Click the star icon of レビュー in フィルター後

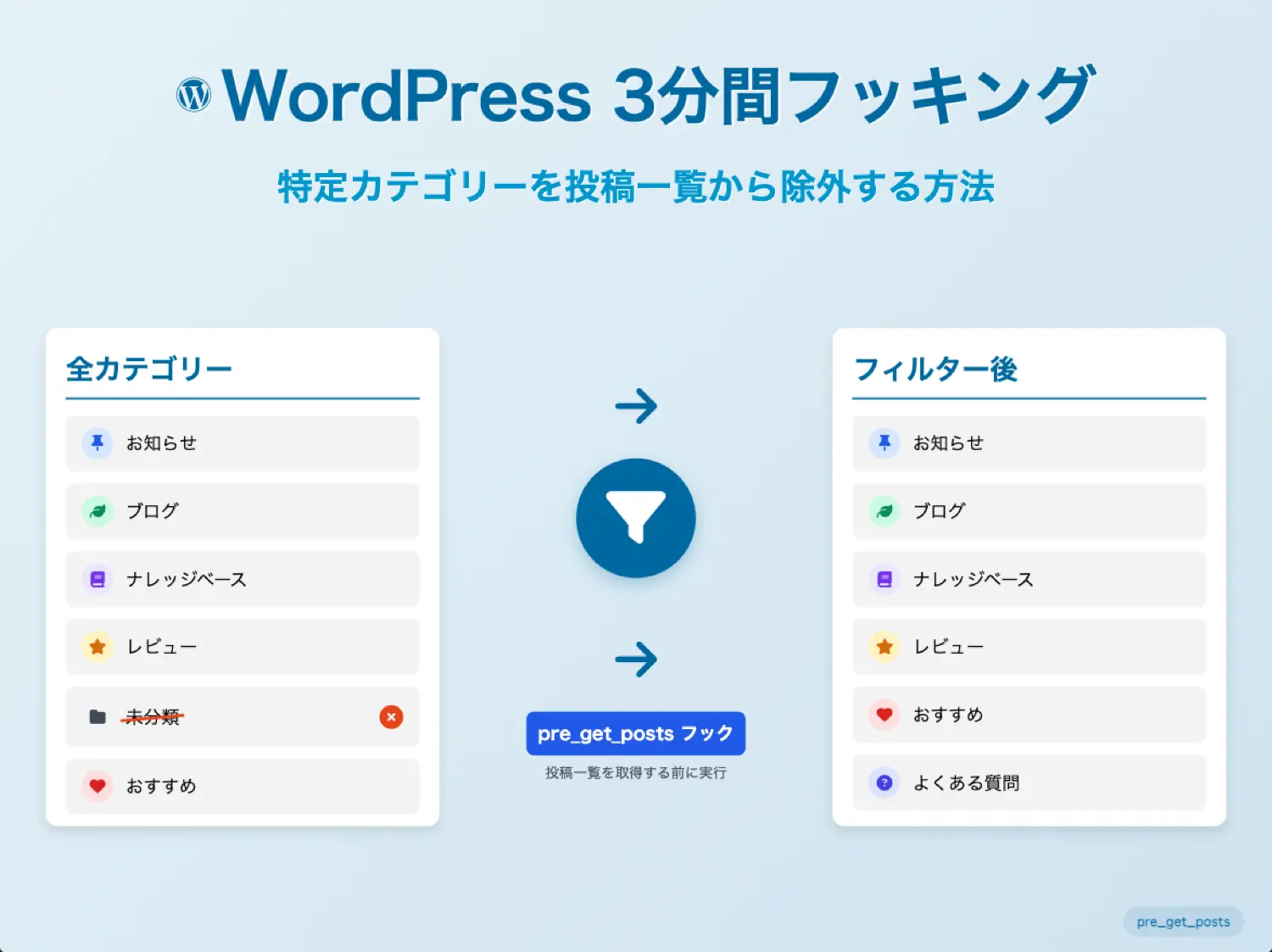coord(884,647)
